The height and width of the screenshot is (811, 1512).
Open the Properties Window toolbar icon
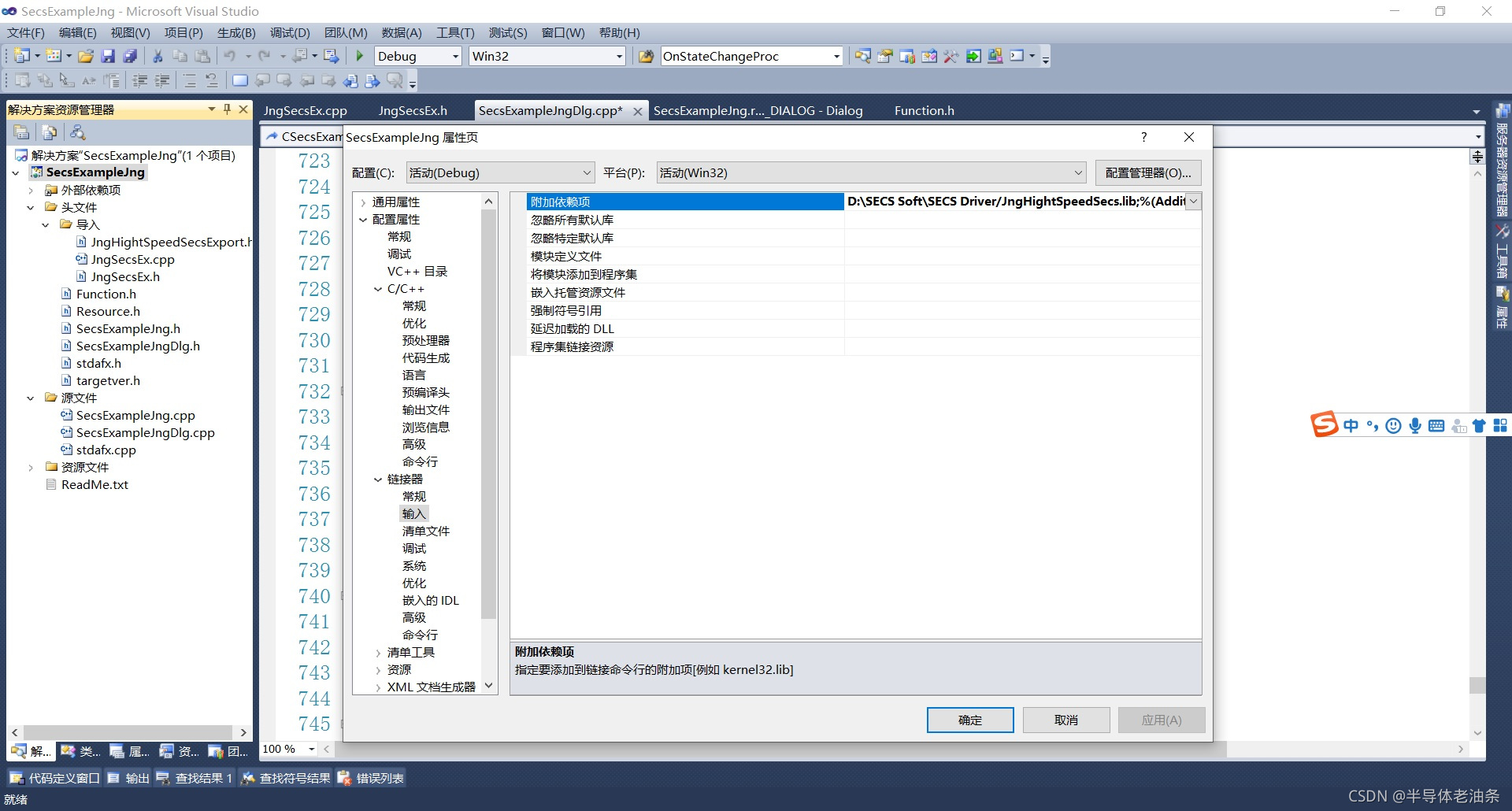tap(885, 56)
